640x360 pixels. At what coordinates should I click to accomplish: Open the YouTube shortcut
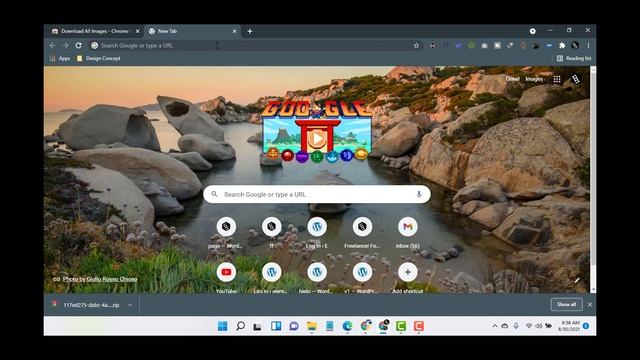226,278
